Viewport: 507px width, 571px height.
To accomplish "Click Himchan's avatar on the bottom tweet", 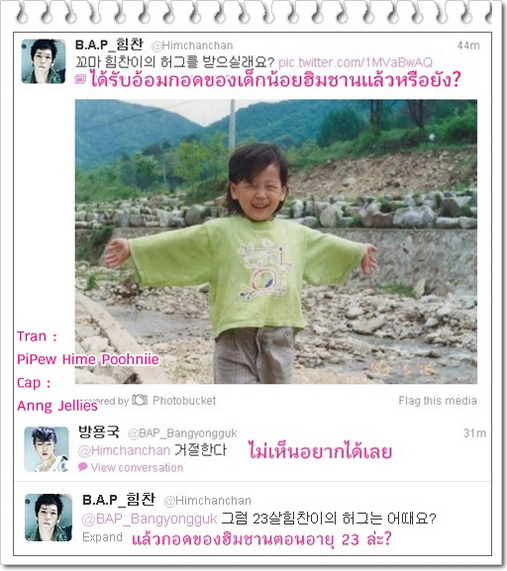I will 48,517.
